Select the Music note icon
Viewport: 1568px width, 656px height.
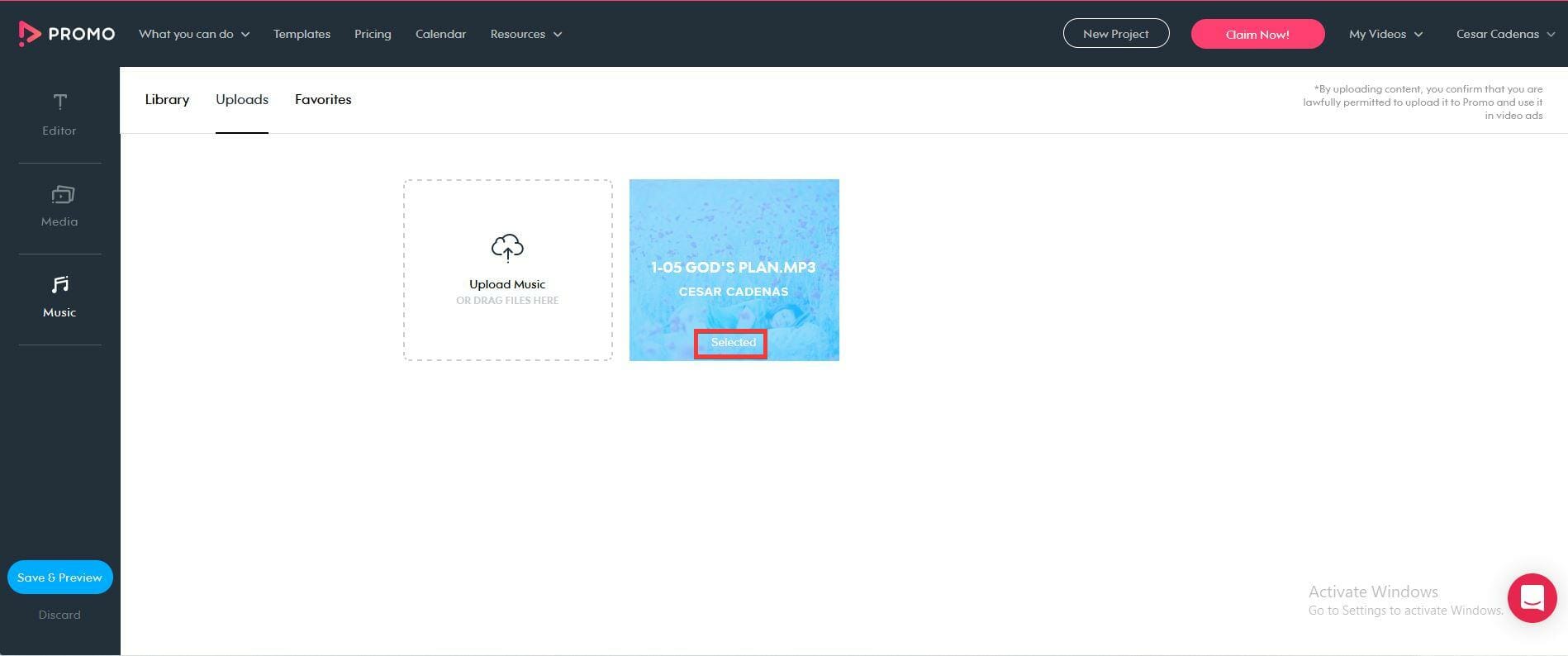[59, 285]
